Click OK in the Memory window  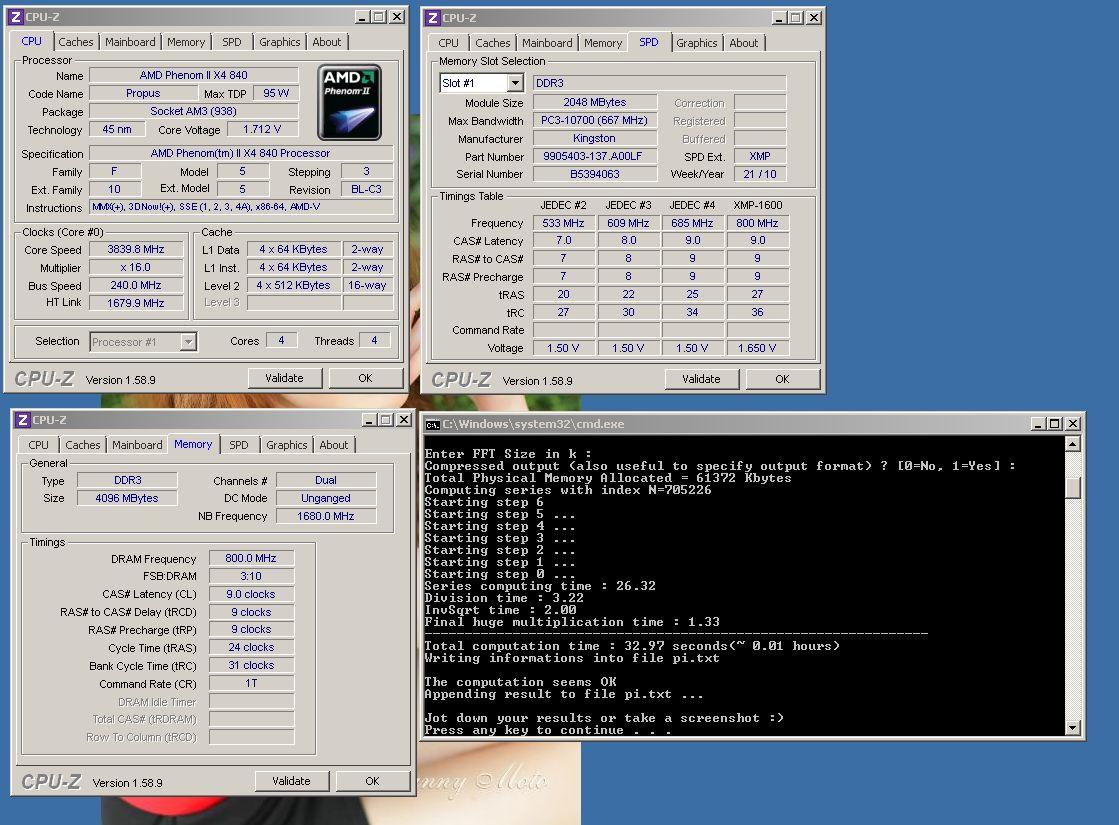click(x=373, y=781)
